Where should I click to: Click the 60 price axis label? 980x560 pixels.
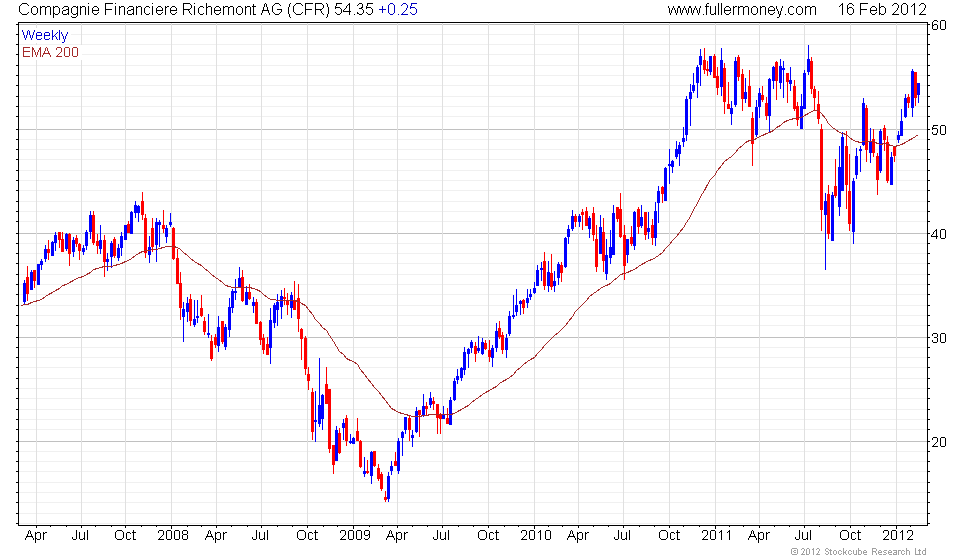(939, 26)
